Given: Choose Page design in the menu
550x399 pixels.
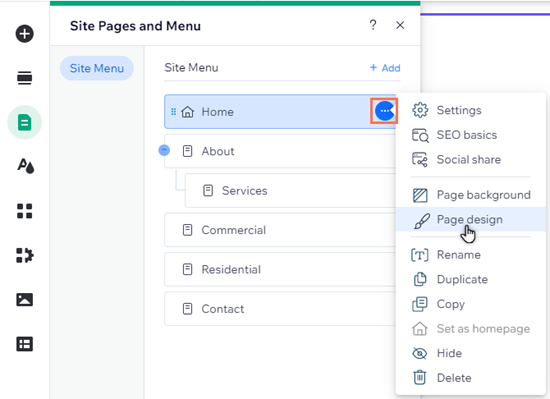Looking at the screenshot, I should click(471, 219).
